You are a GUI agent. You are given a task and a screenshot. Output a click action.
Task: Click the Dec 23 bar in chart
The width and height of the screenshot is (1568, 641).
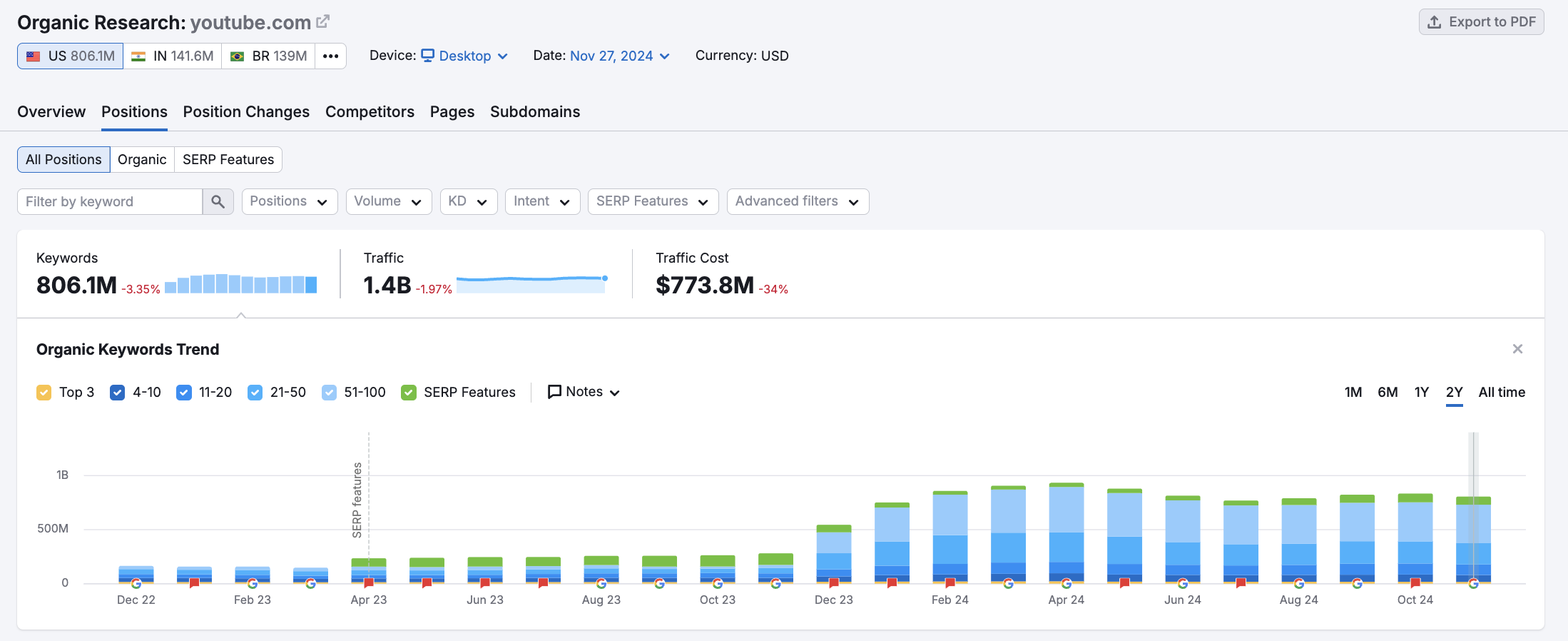[834, 554]
